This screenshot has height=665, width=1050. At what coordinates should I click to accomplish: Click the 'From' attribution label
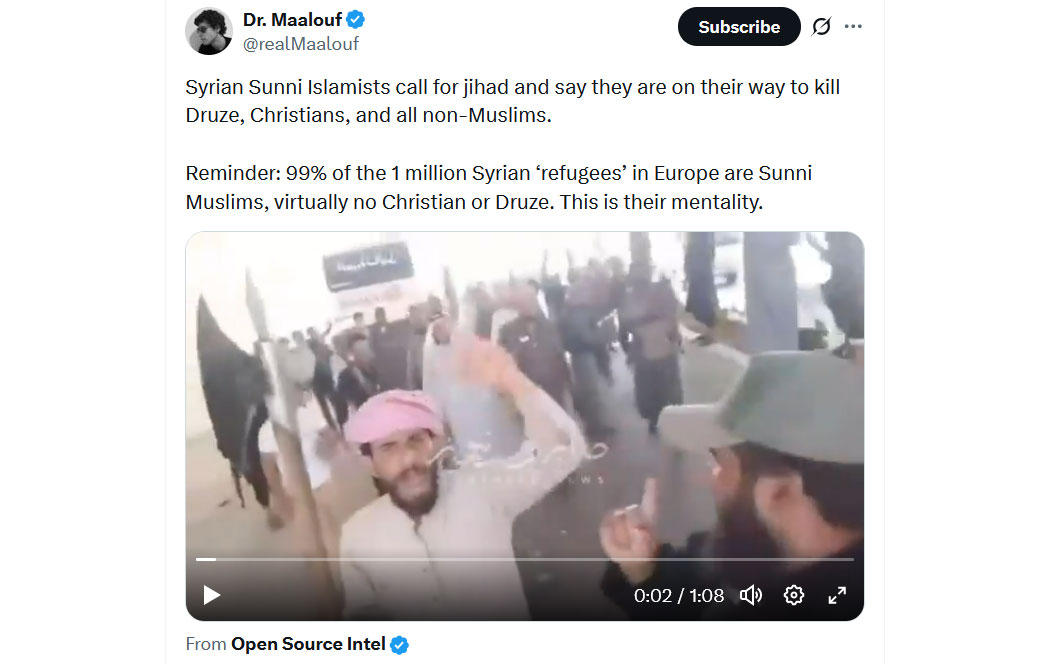[x=206, y=644]
